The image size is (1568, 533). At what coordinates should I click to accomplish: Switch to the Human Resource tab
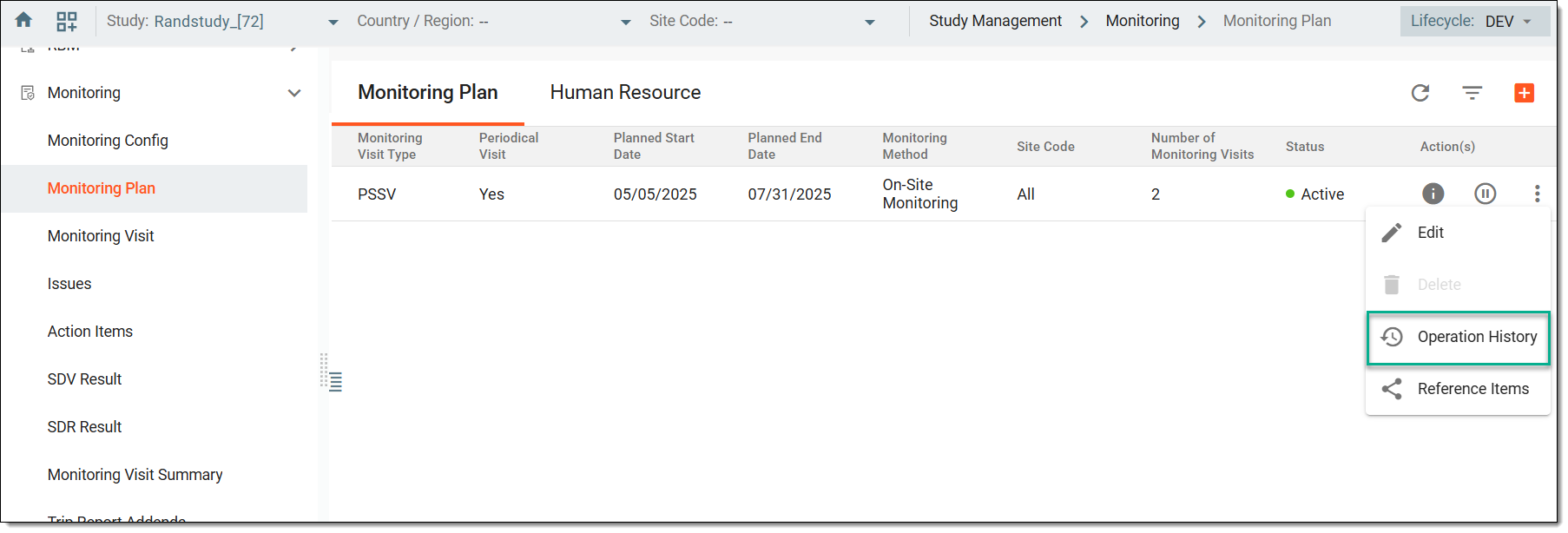(625, 92)
